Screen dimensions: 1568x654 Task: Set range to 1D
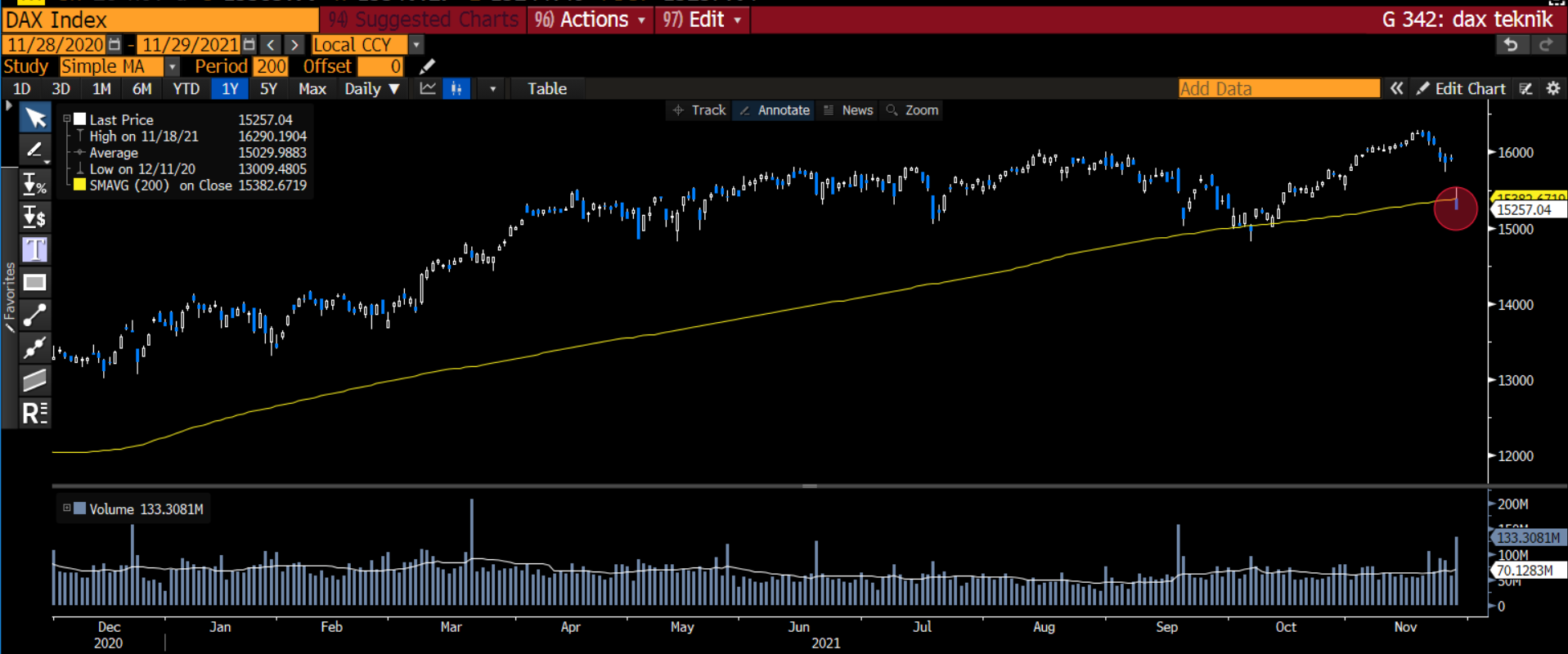point(22,88)
